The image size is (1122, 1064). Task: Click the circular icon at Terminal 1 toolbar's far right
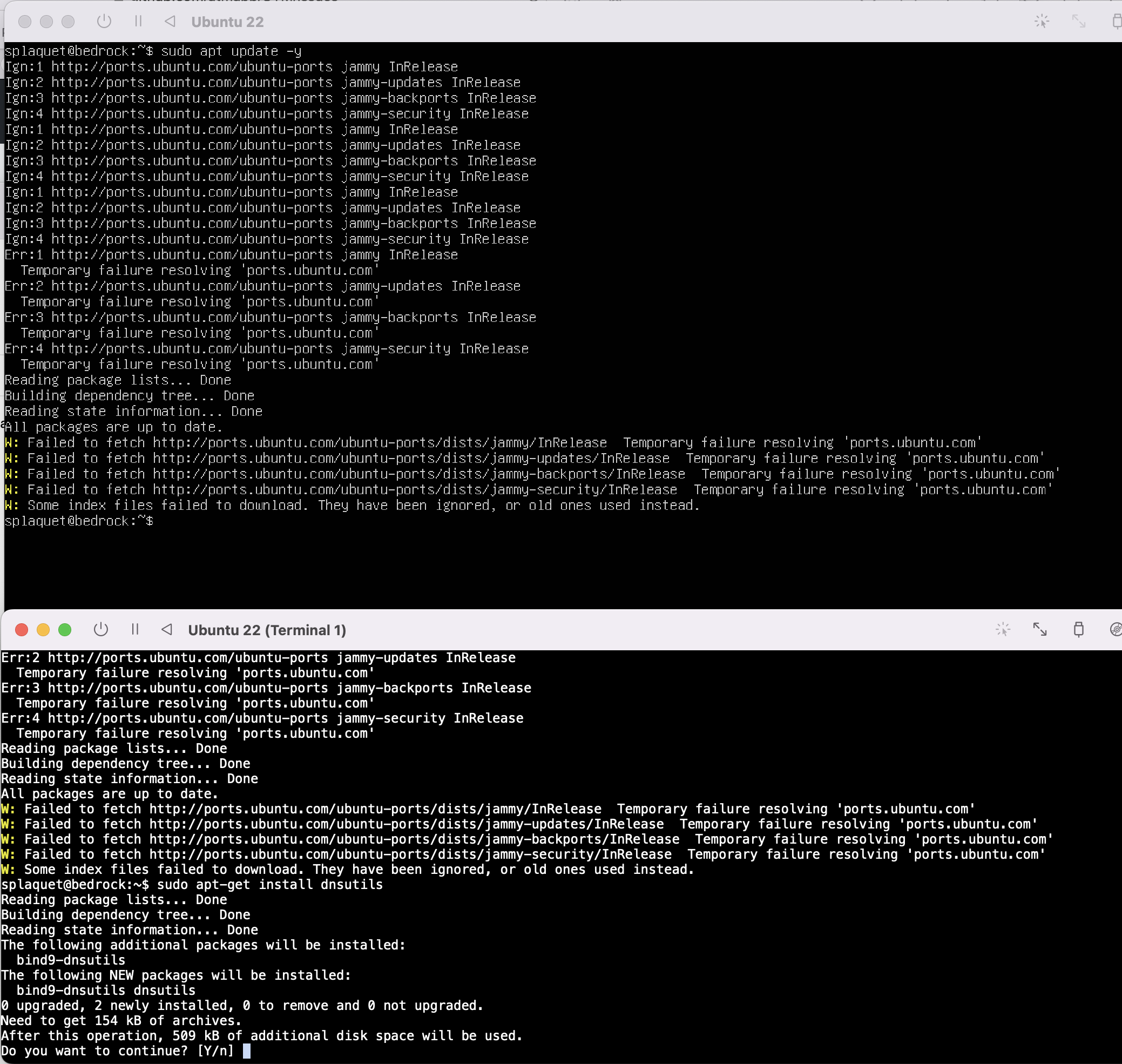pyautogui.click(x=1114, y=630)
